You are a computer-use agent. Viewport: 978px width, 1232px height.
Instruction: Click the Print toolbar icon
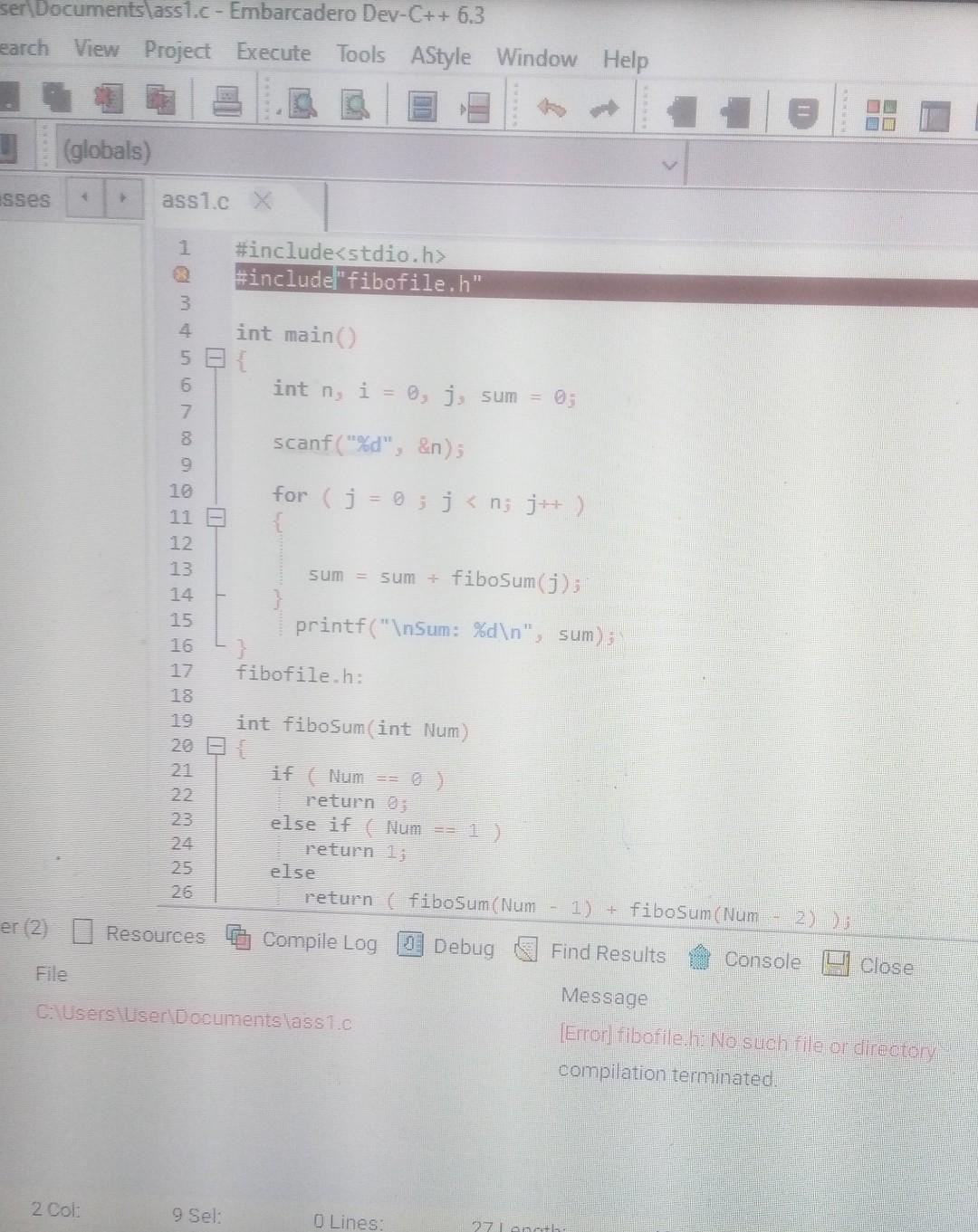tap(227, 100)
